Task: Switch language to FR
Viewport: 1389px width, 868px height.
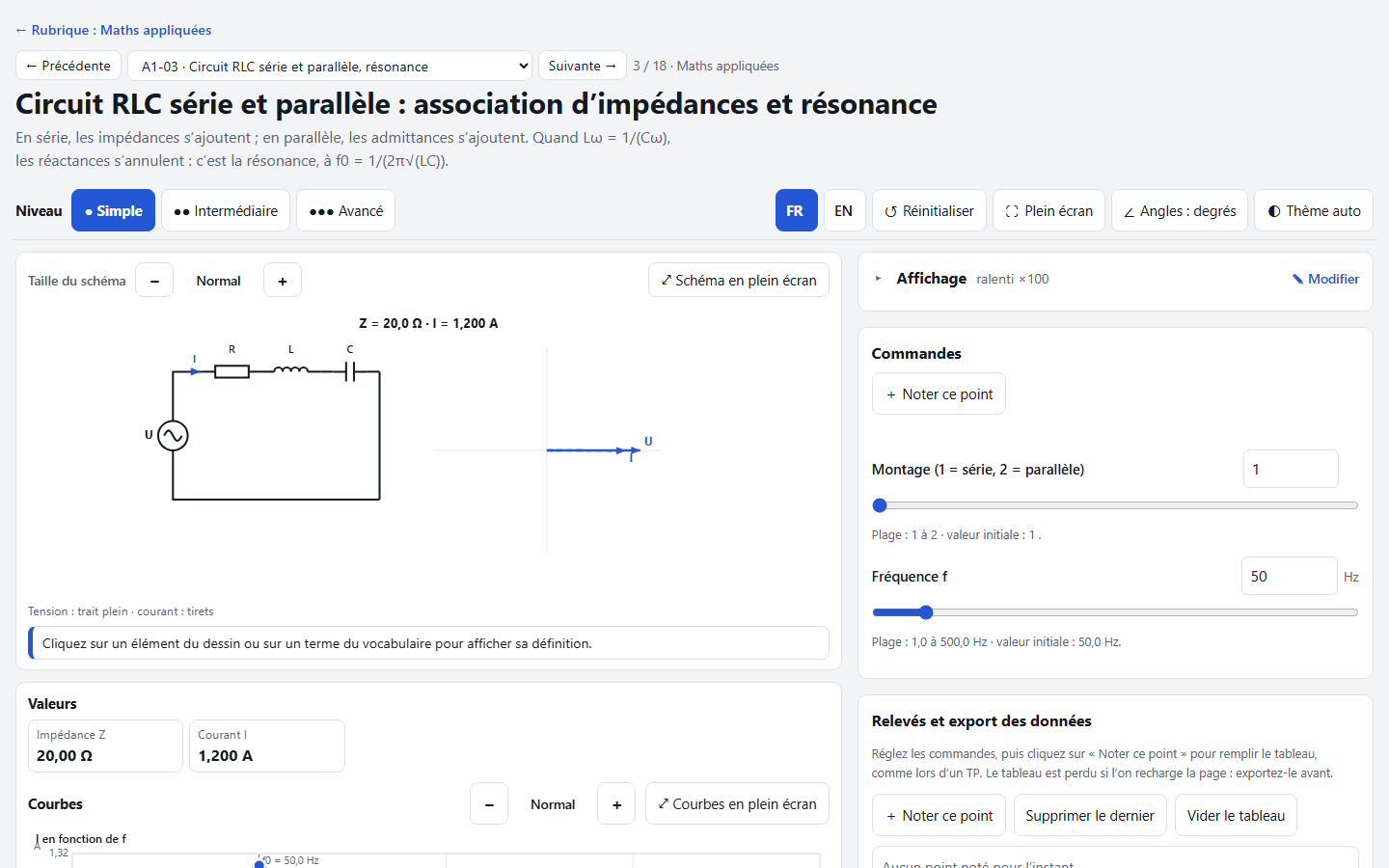Action: [796, 211]
